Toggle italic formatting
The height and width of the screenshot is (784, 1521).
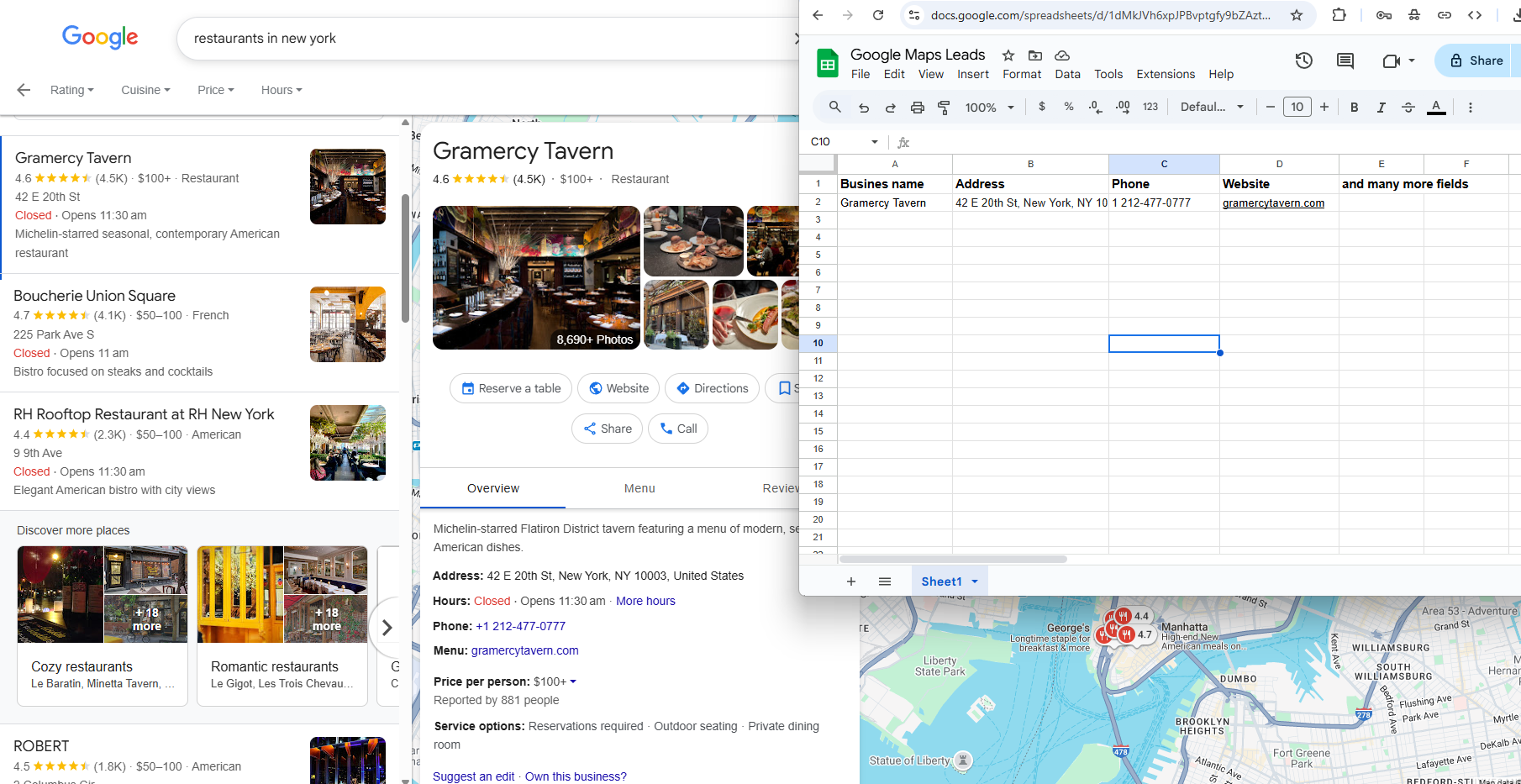1382,107
